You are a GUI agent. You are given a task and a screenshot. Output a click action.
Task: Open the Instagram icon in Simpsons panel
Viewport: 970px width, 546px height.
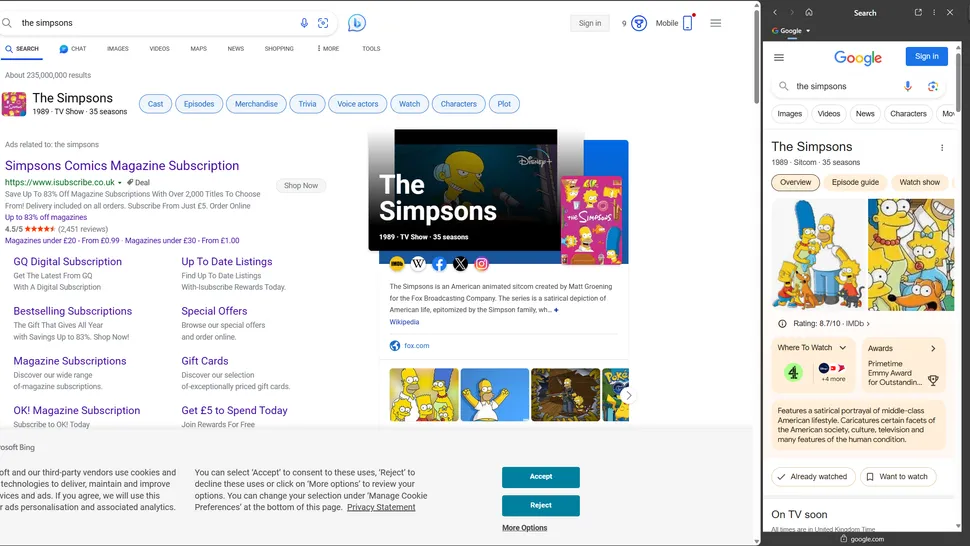(x=481, y=264)
